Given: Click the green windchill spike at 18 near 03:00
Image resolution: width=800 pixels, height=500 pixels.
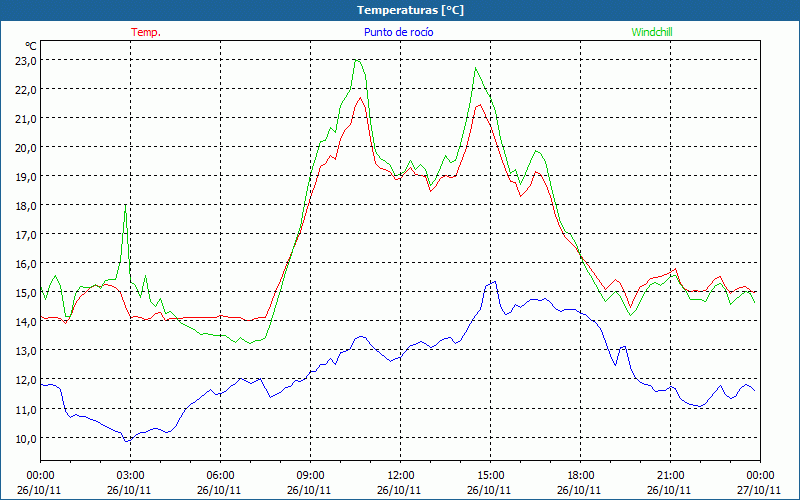Looking at the screenshot, I should click(x=125, y=205).
